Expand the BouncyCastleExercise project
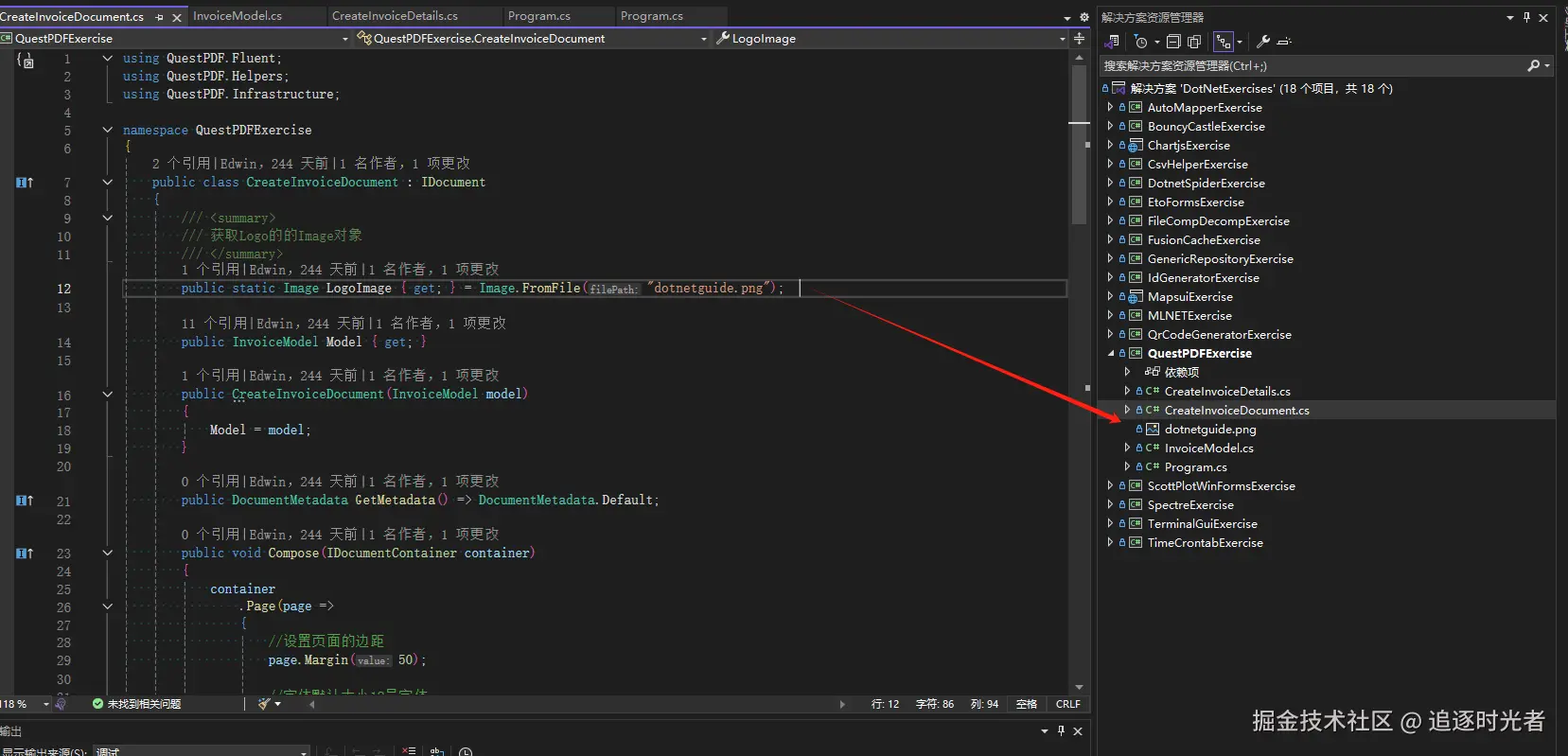 pos(1110,126)
